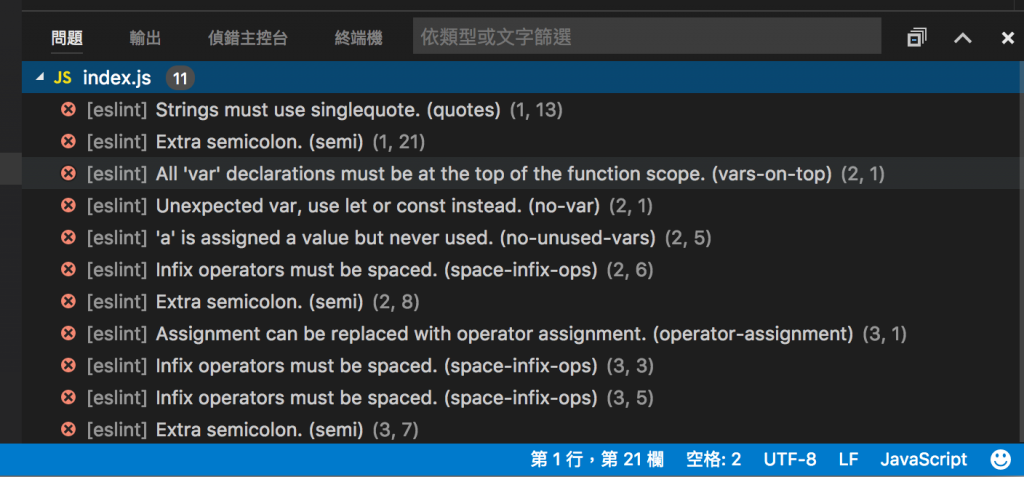Select the 問題 problems tab
This screenshot has height=477, width=1024.
(x=67, y=38)
